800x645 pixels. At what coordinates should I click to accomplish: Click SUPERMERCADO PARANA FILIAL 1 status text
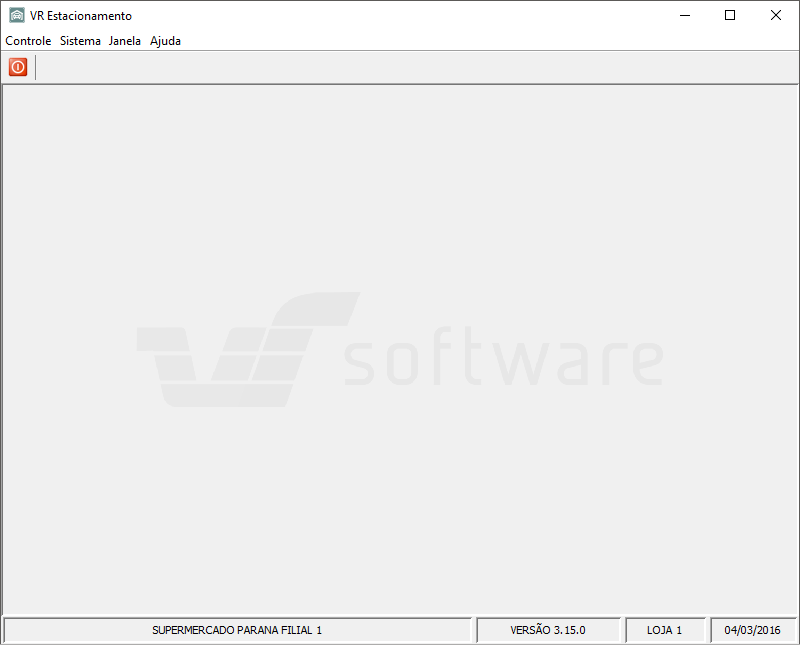[x=237, y=630]
